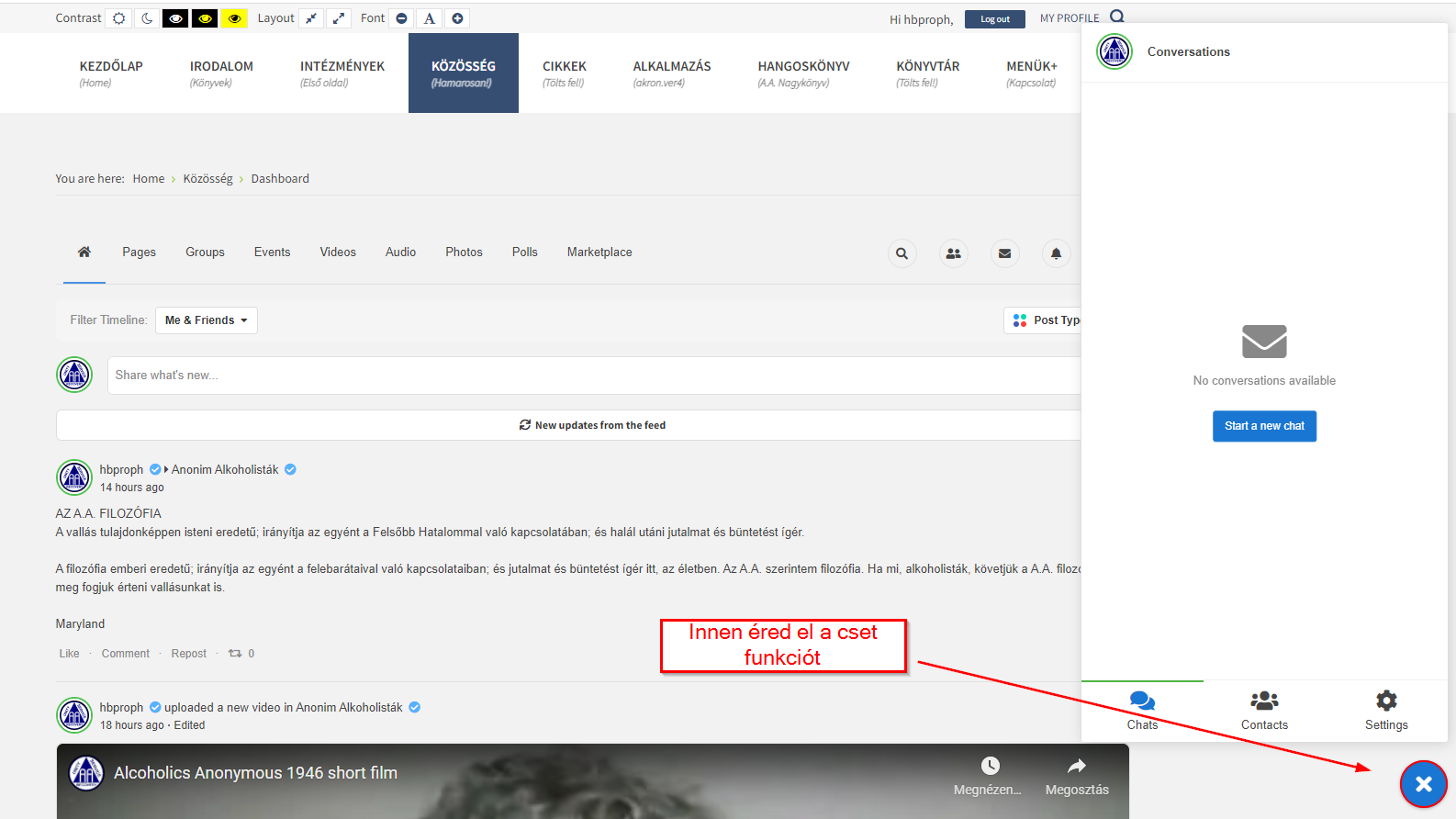
Task: Click the repost arrows icon
Action: coord(235,654)
